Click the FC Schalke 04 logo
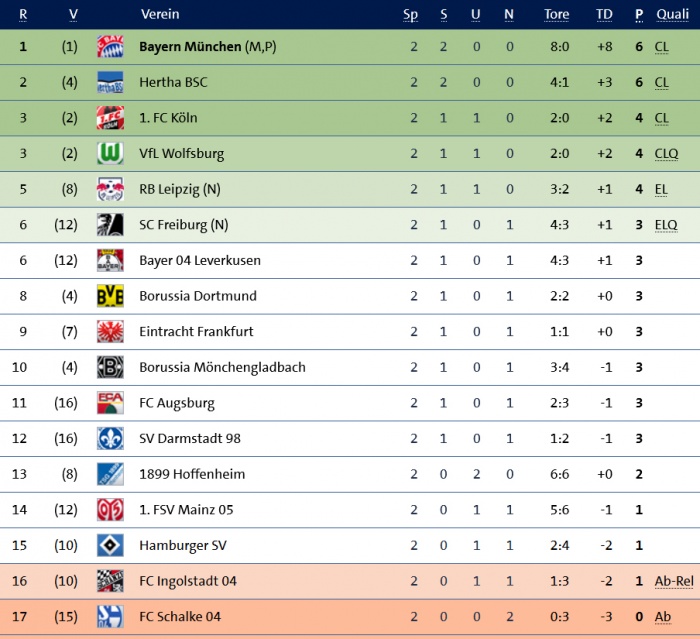This screenshot has height=639, width=700. pyautogui.click(x=109, y=617)
